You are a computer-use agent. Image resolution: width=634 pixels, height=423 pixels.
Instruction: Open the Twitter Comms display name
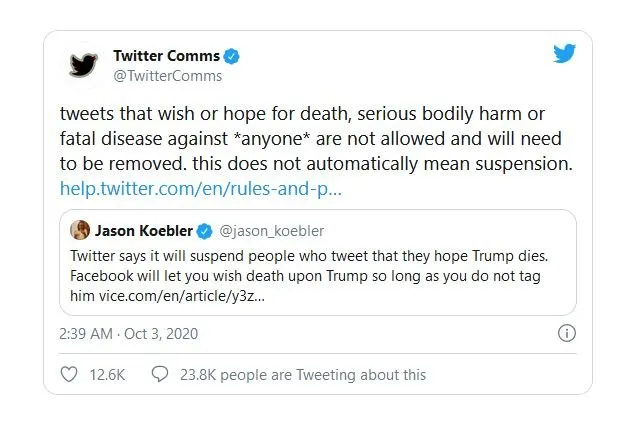click(x=166, y=56)
